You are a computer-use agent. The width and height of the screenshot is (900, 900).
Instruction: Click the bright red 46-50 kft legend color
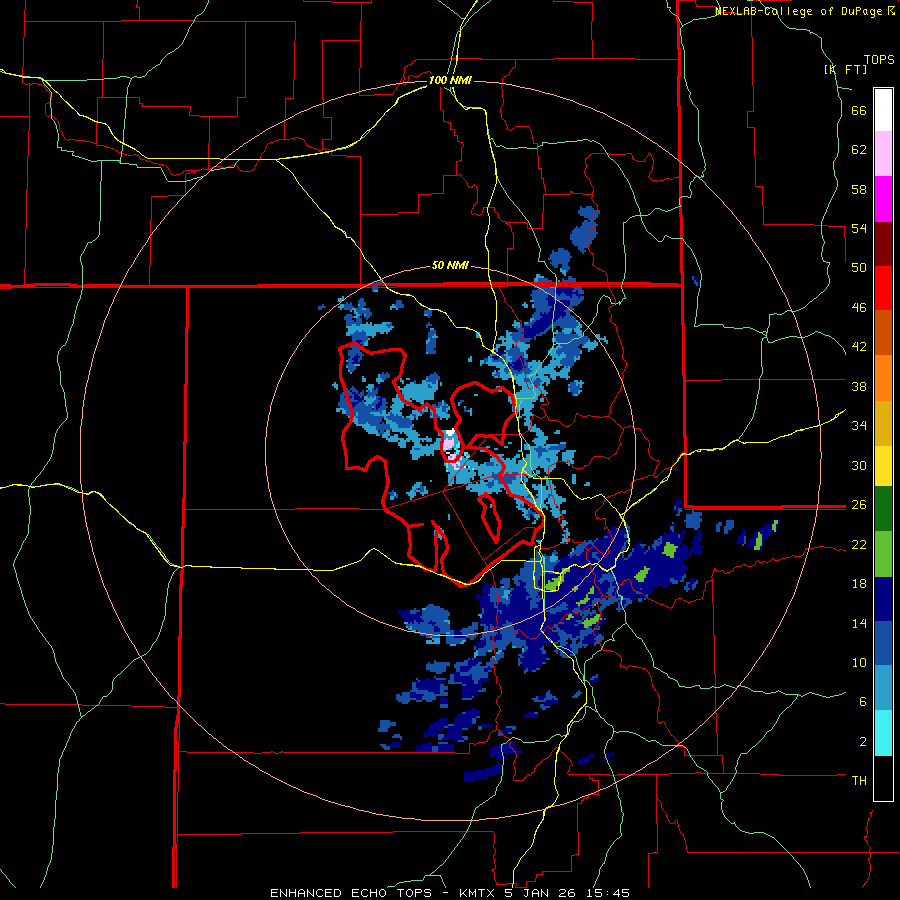click(883, 288)
